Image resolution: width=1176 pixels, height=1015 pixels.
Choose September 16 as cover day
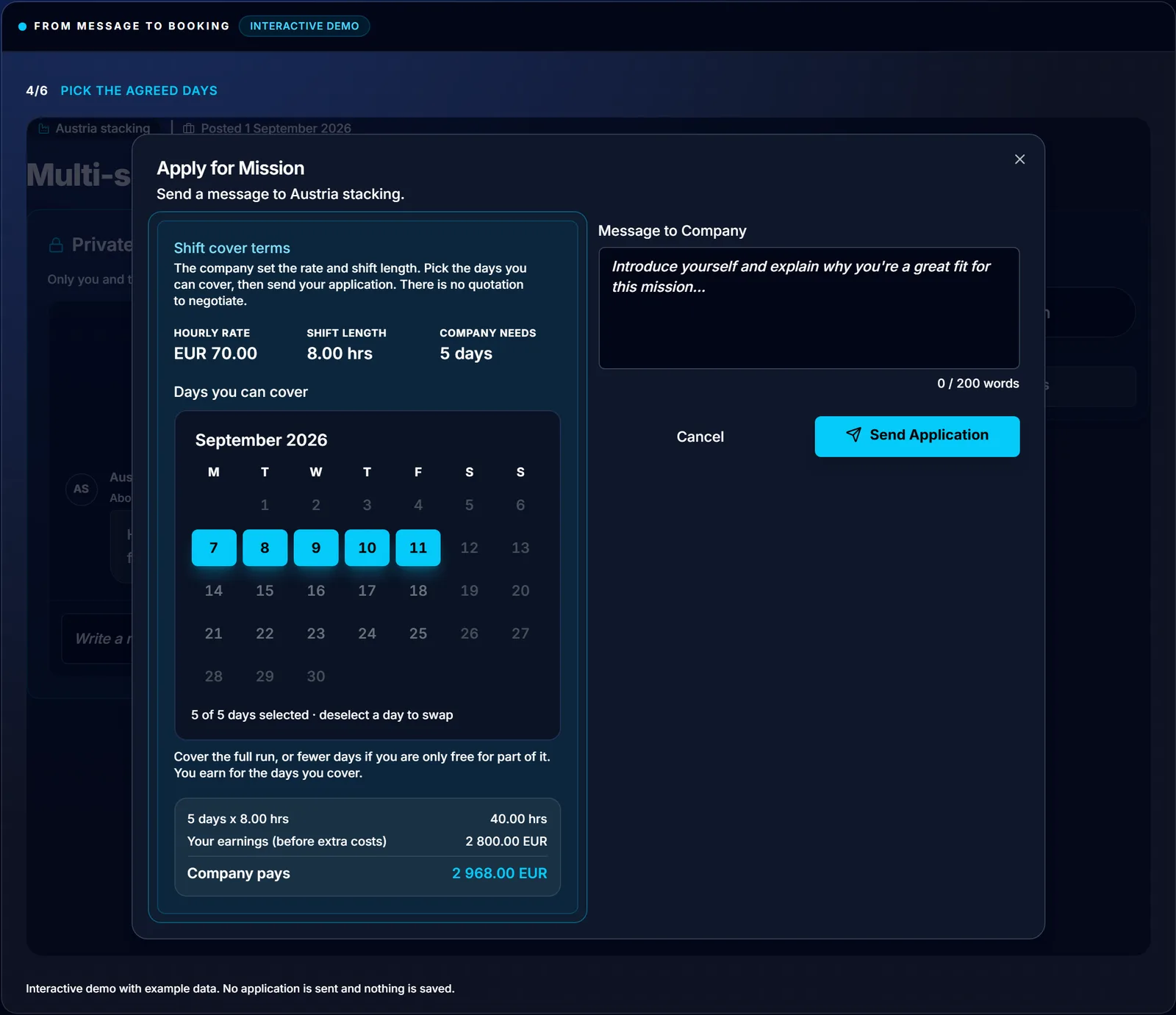(x=316, y=591)
